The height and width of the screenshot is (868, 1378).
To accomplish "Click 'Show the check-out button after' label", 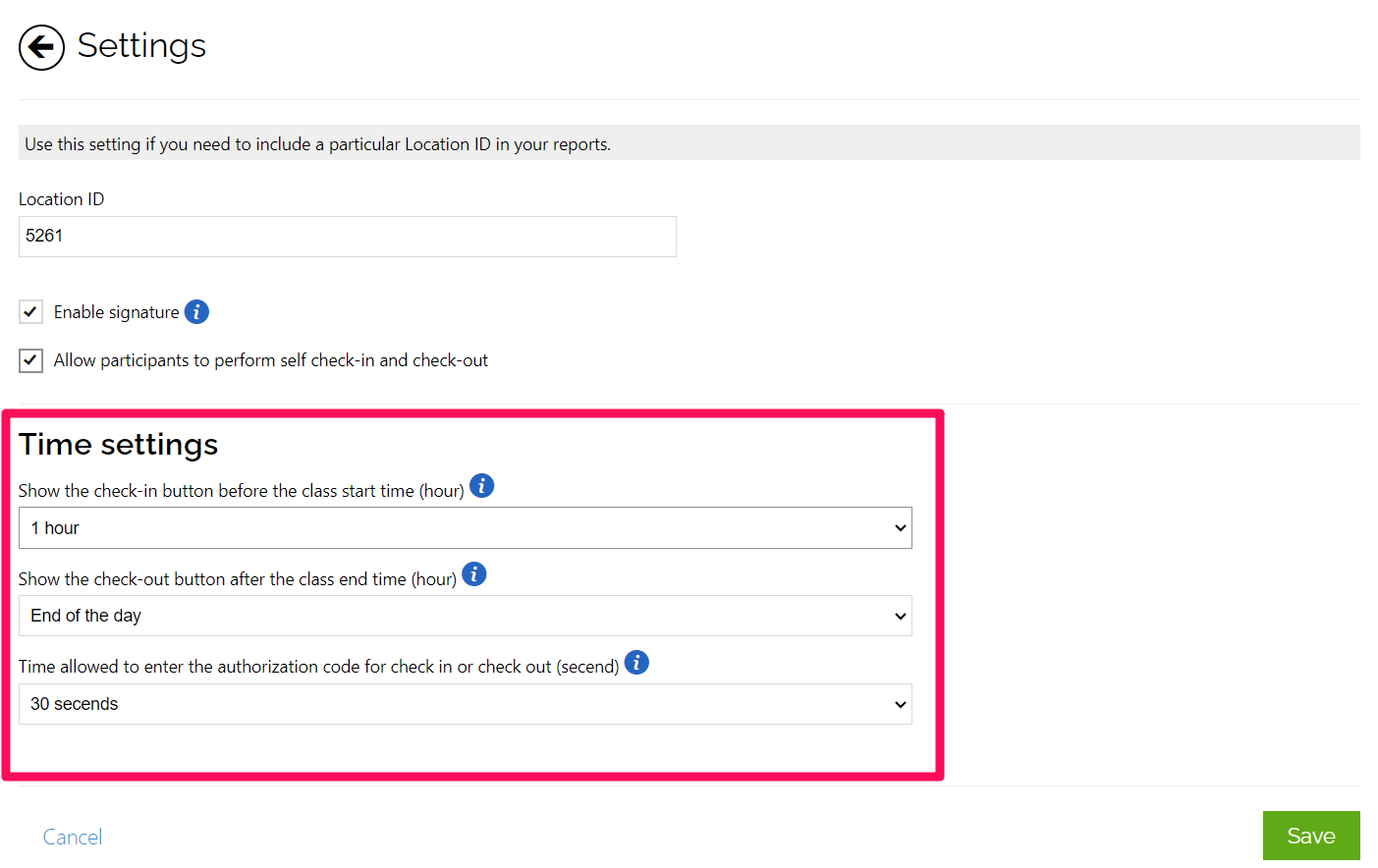I will click(x=238, y=579).
